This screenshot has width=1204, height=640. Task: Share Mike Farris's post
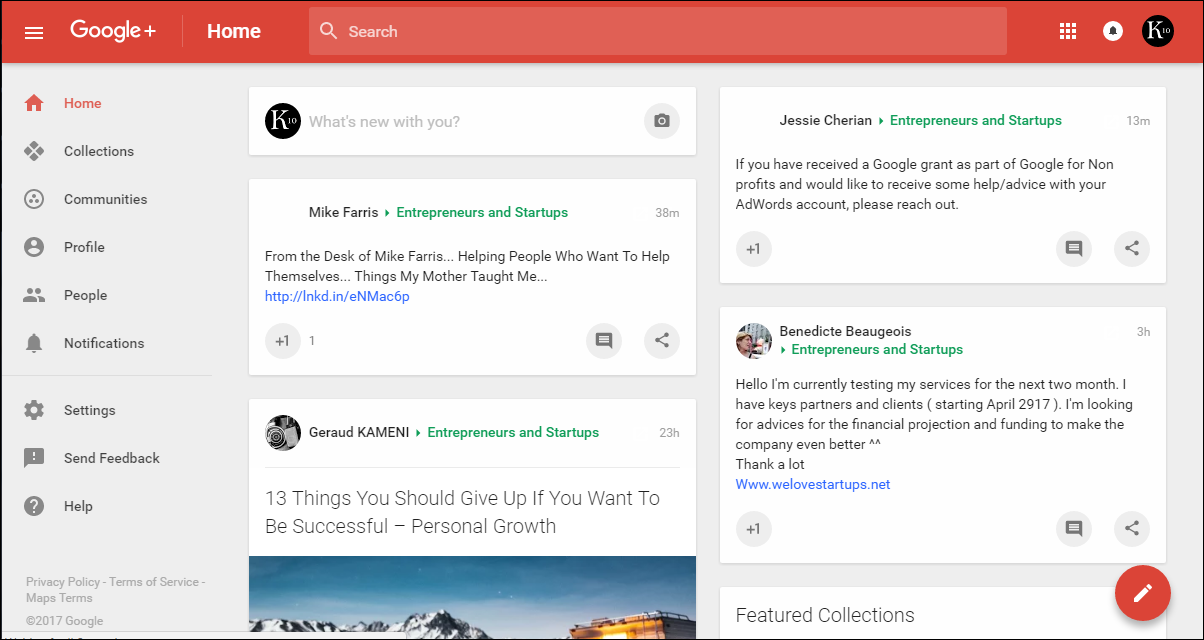tap(662, 340)
